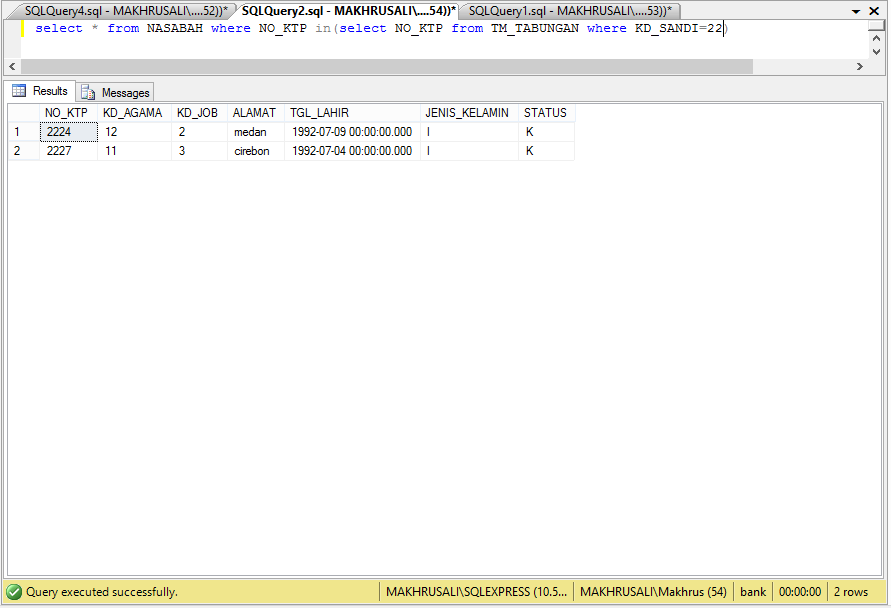891x608 pixels.
Task: Switch to the SQLQuery4.sql tab
Action: pyautogui.click(x=125, y=11)
